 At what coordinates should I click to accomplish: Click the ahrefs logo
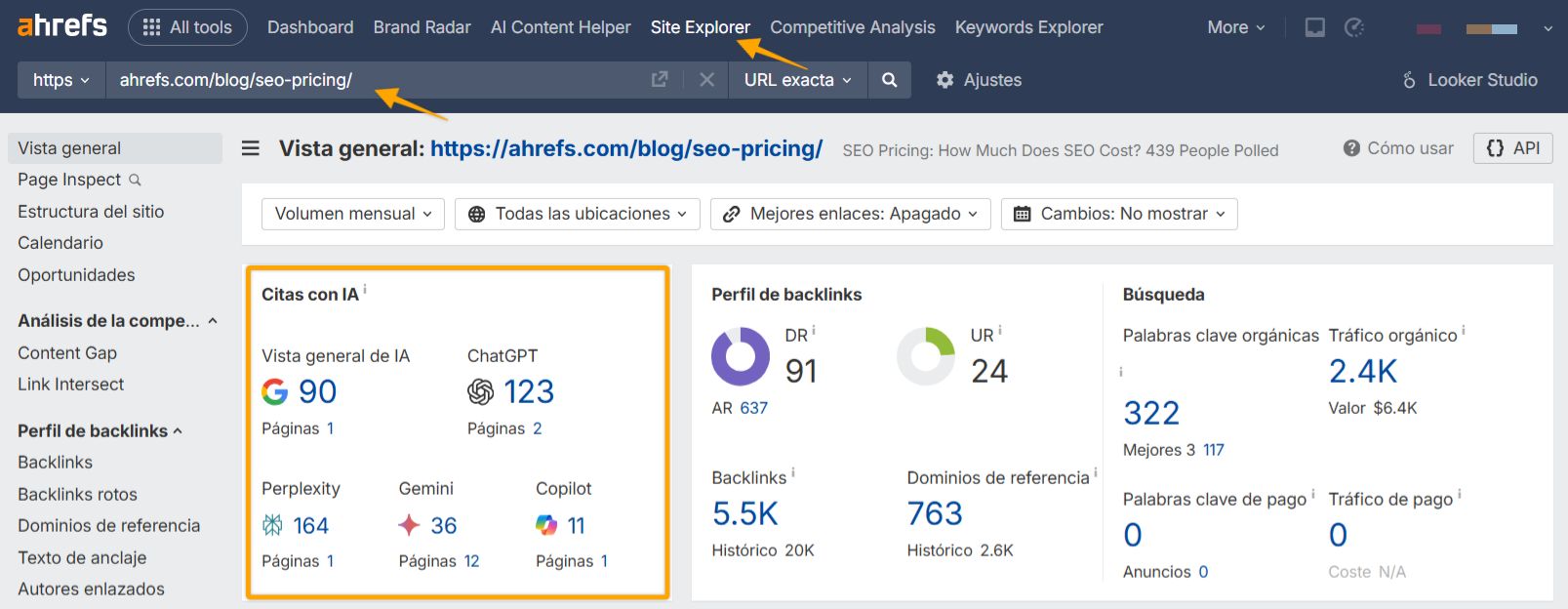(x=62, y=26)
